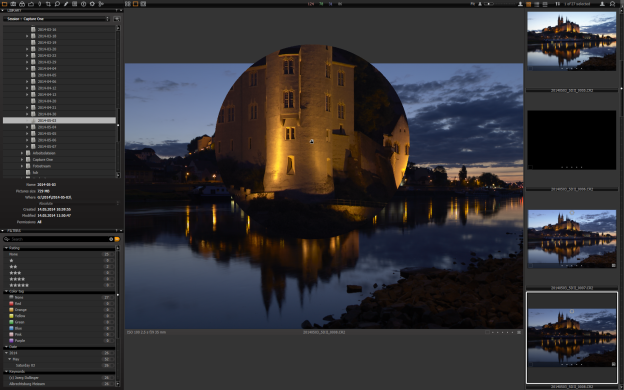The height and width of the screenshot is (390, 624).
Task: Open search options gear in Filters
Action: tap(111, 239)
